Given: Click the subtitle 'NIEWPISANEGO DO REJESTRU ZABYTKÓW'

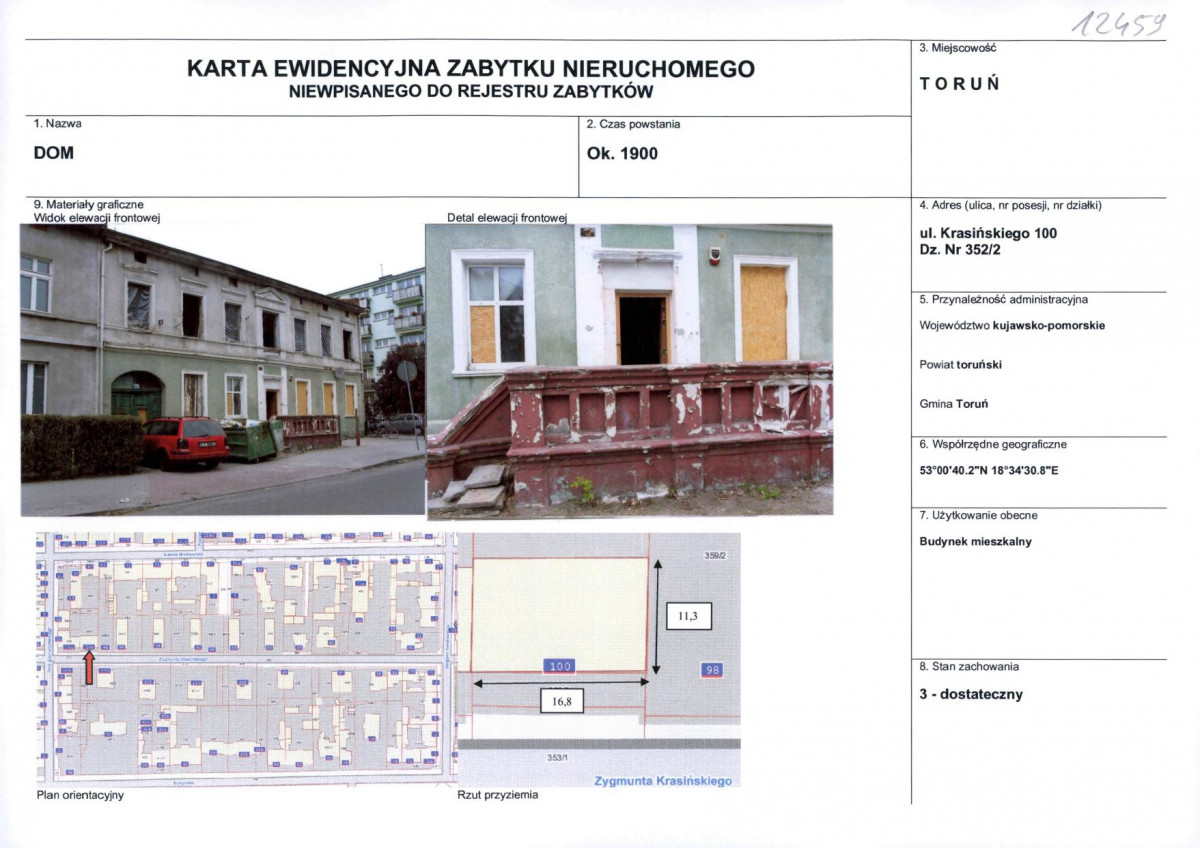Looking at the screenshot, I should click(x=470, y=92).
